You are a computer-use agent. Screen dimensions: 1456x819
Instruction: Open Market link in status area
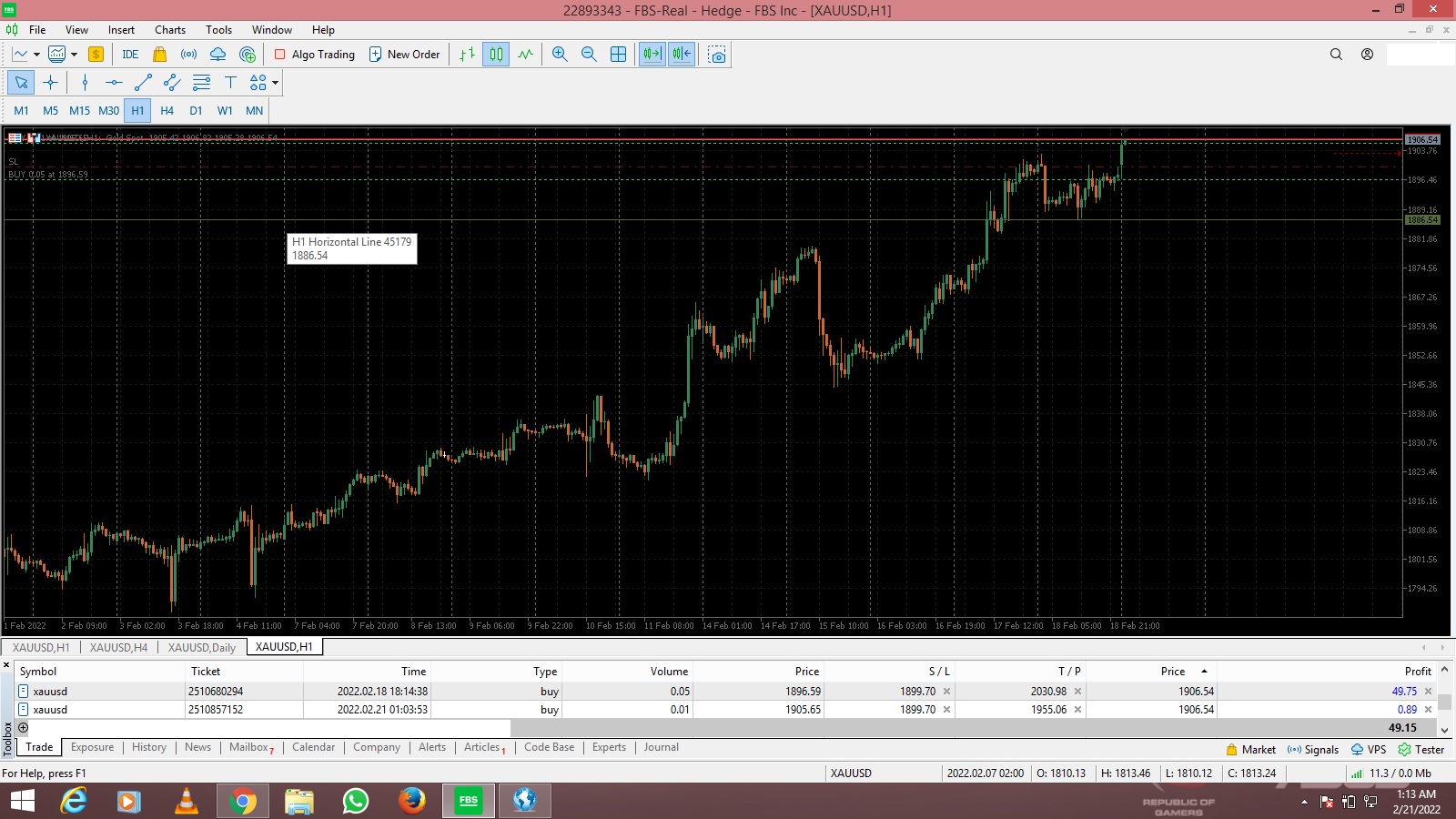click(x=1251, y=750)
